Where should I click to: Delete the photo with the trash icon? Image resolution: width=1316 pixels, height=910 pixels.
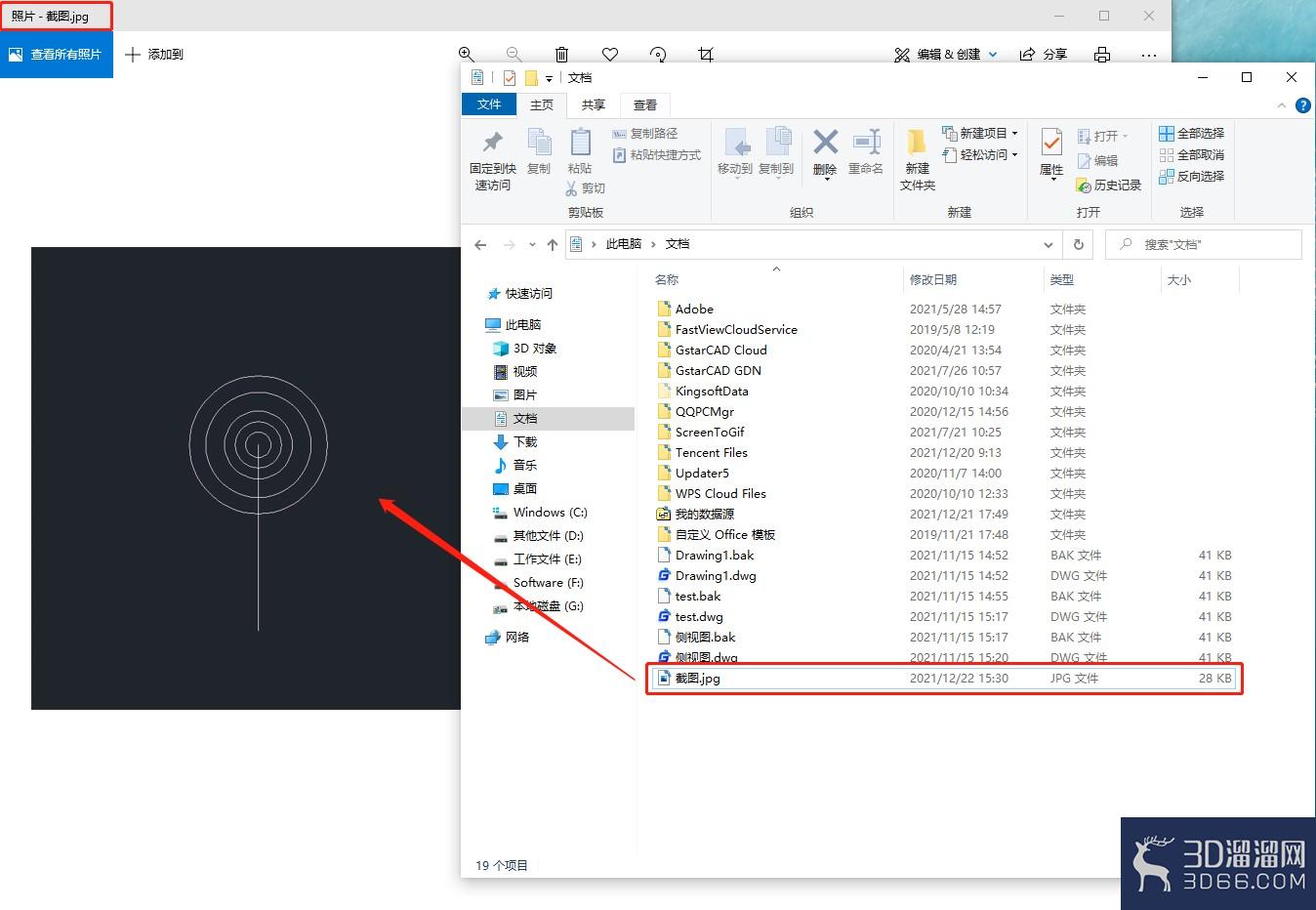(561, 55)
